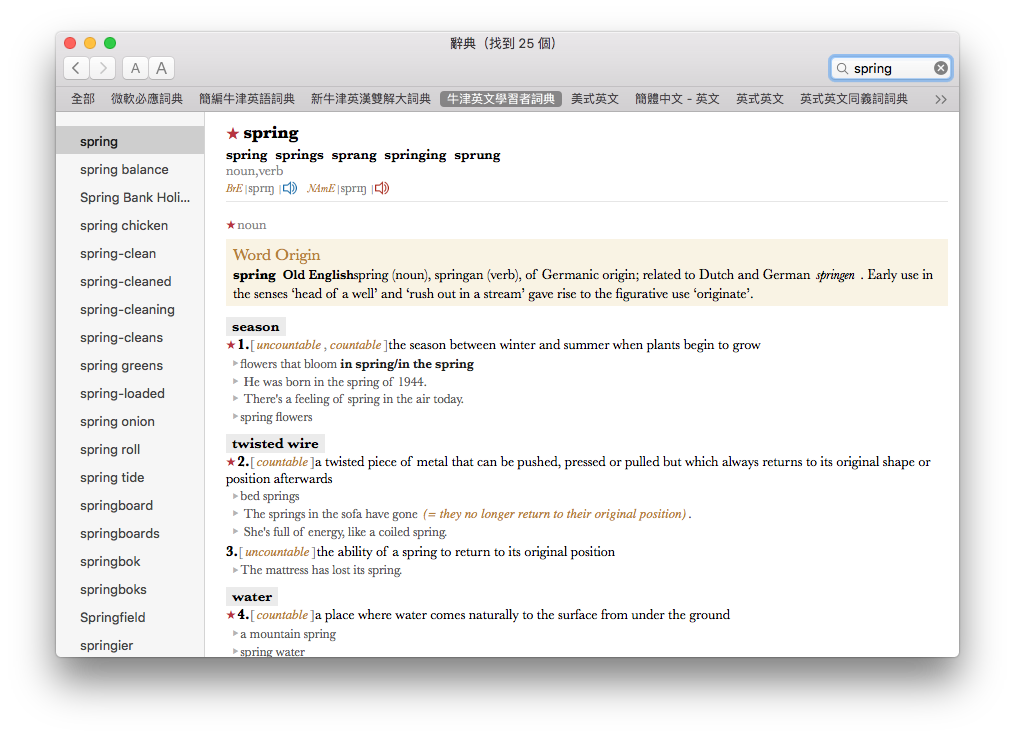Open the 'Spring Bank Holi...' entry
Screen dimensions: 1015x737
coord(130,197)
